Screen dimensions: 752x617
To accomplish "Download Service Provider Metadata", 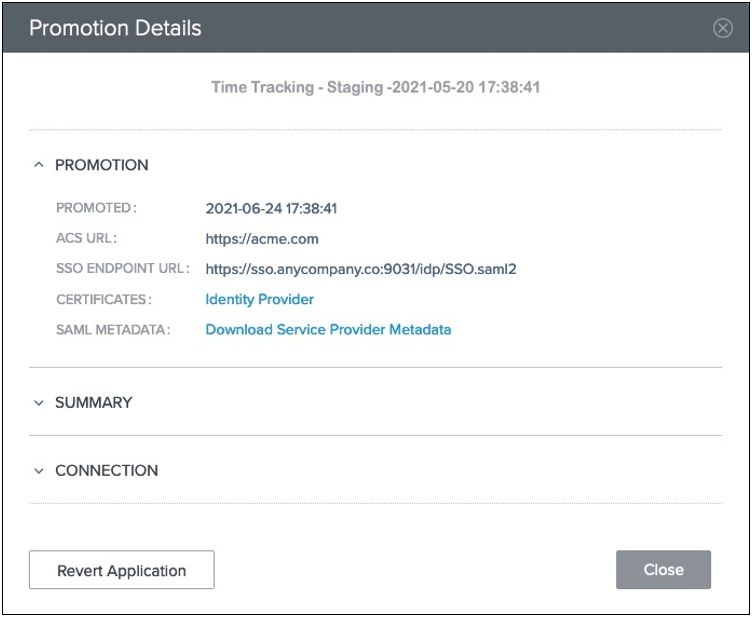I will [328, 329].
